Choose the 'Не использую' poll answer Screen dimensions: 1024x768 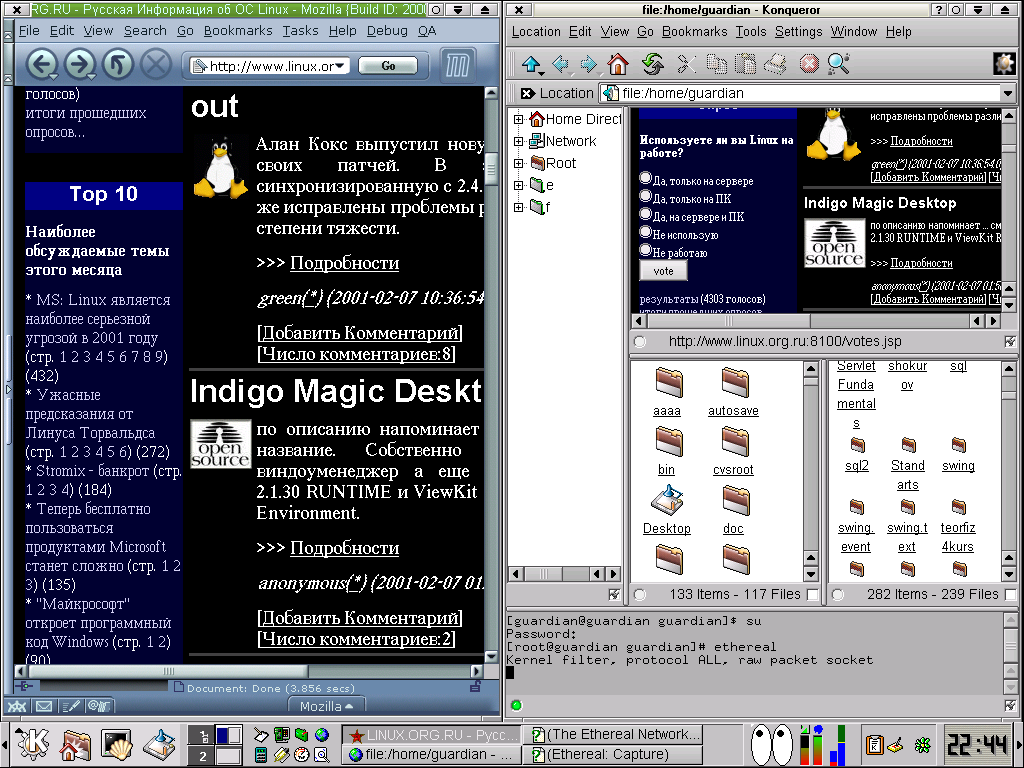[646, 231]
